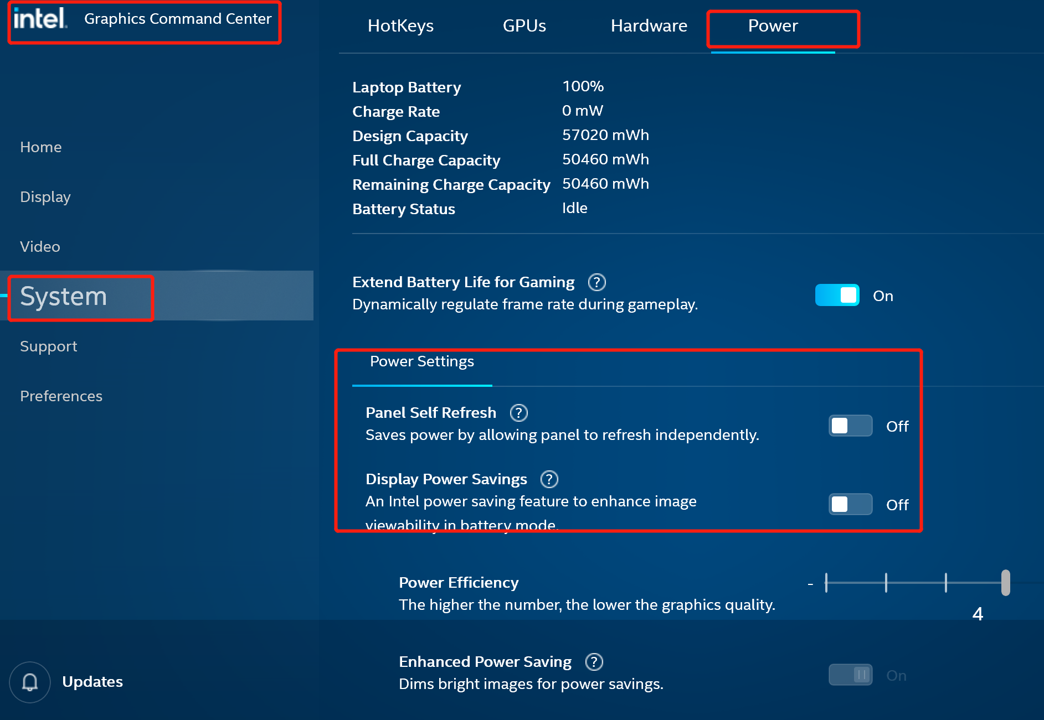Show help for Panel Self Refresh
Image resolution: width=1044 pixels, height=720 pixels.
point(519,413)
